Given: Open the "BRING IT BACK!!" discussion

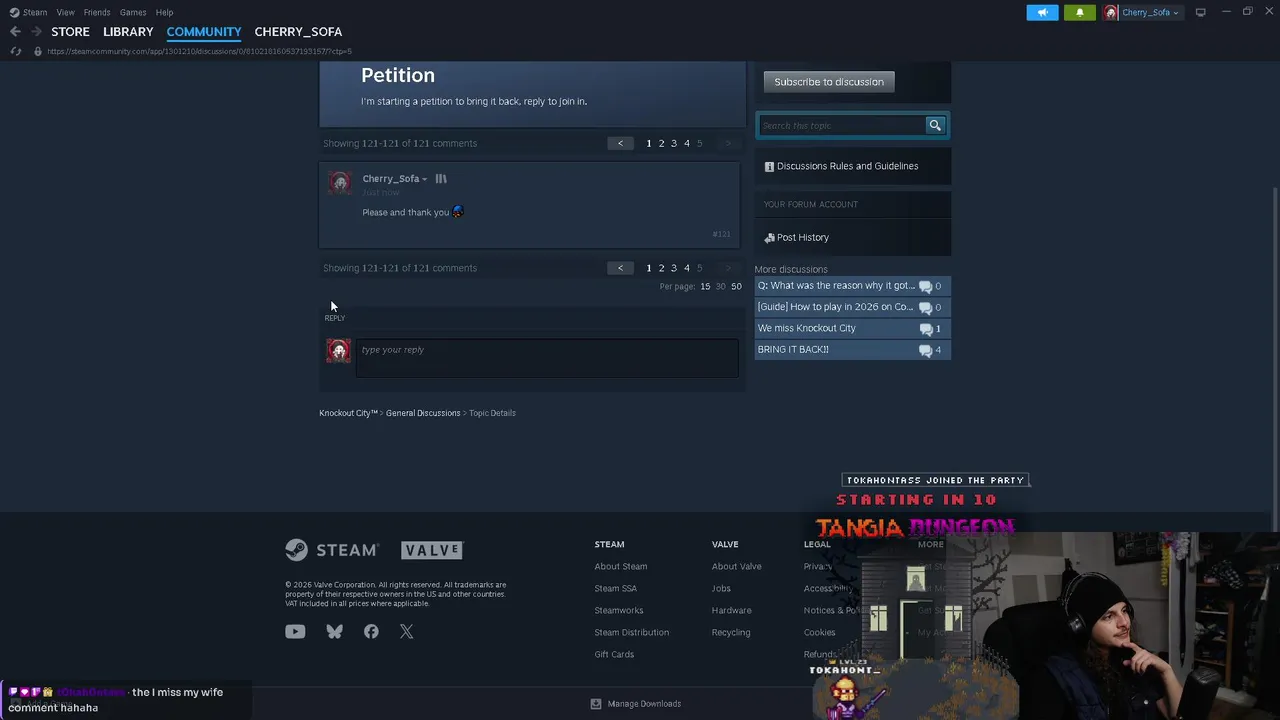Looking at the screenshot, I should [x=852, y=350].
